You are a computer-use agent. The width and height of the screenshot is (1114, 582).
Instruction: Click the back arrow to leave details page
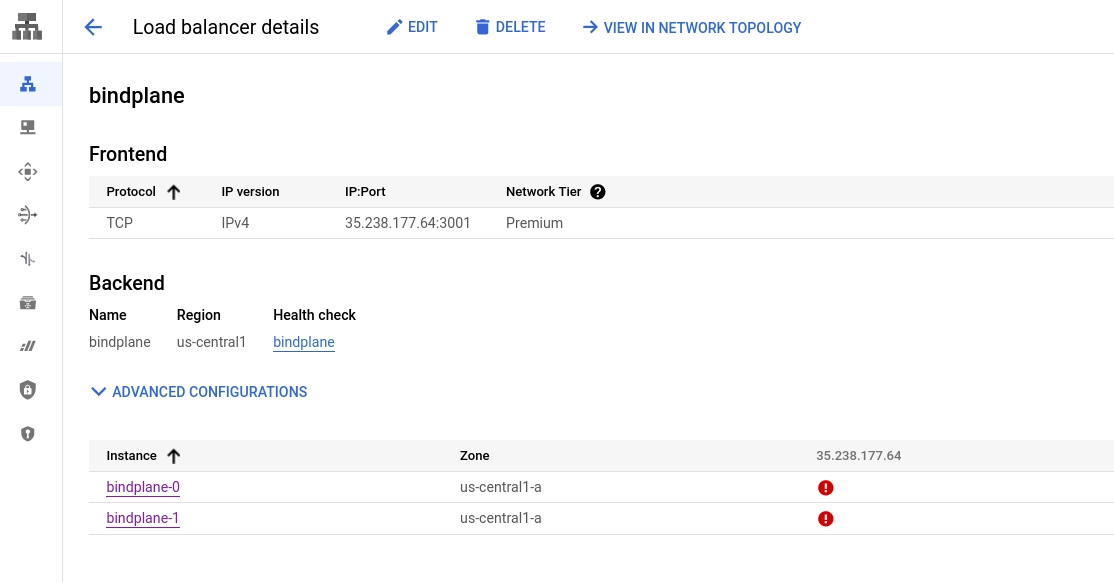point(92,27)
